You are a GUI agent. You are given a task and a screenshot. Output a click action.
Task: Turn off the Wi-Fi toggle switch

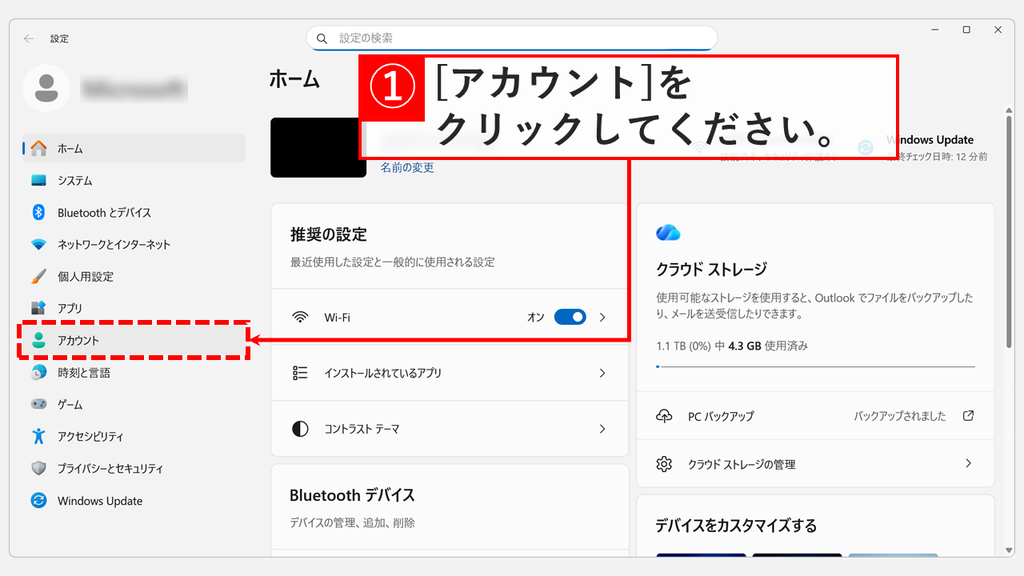(x=570, y=317)
